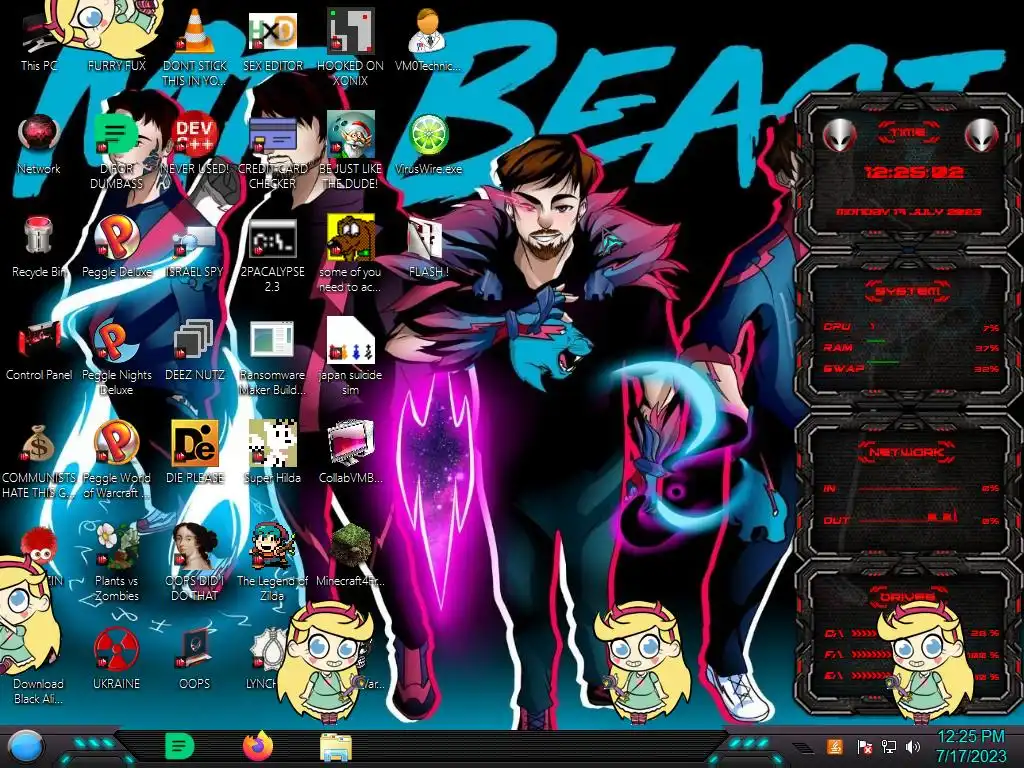This screenshot has height=768, width=1024.
Task: Launch VirusWire.exe lime icon
Action: click(x=428, y=144)
